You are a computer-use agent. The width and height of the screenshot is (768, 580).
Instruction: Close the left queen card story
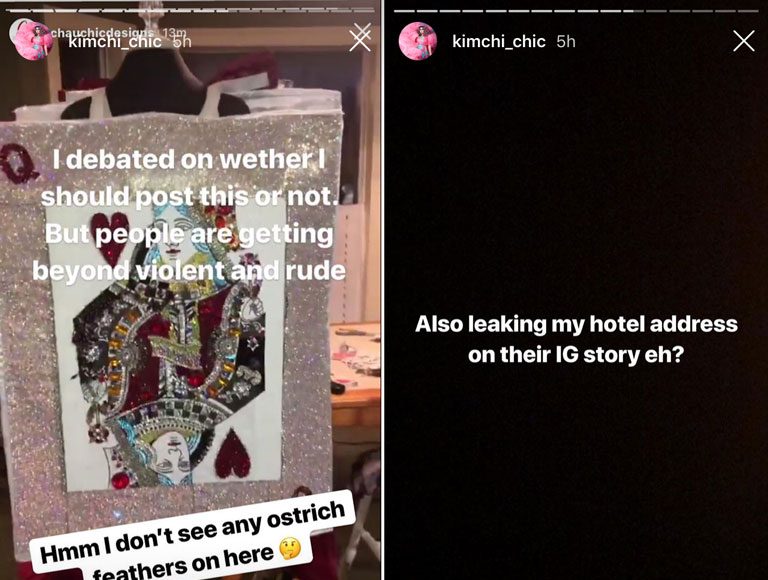pos(360,40)
